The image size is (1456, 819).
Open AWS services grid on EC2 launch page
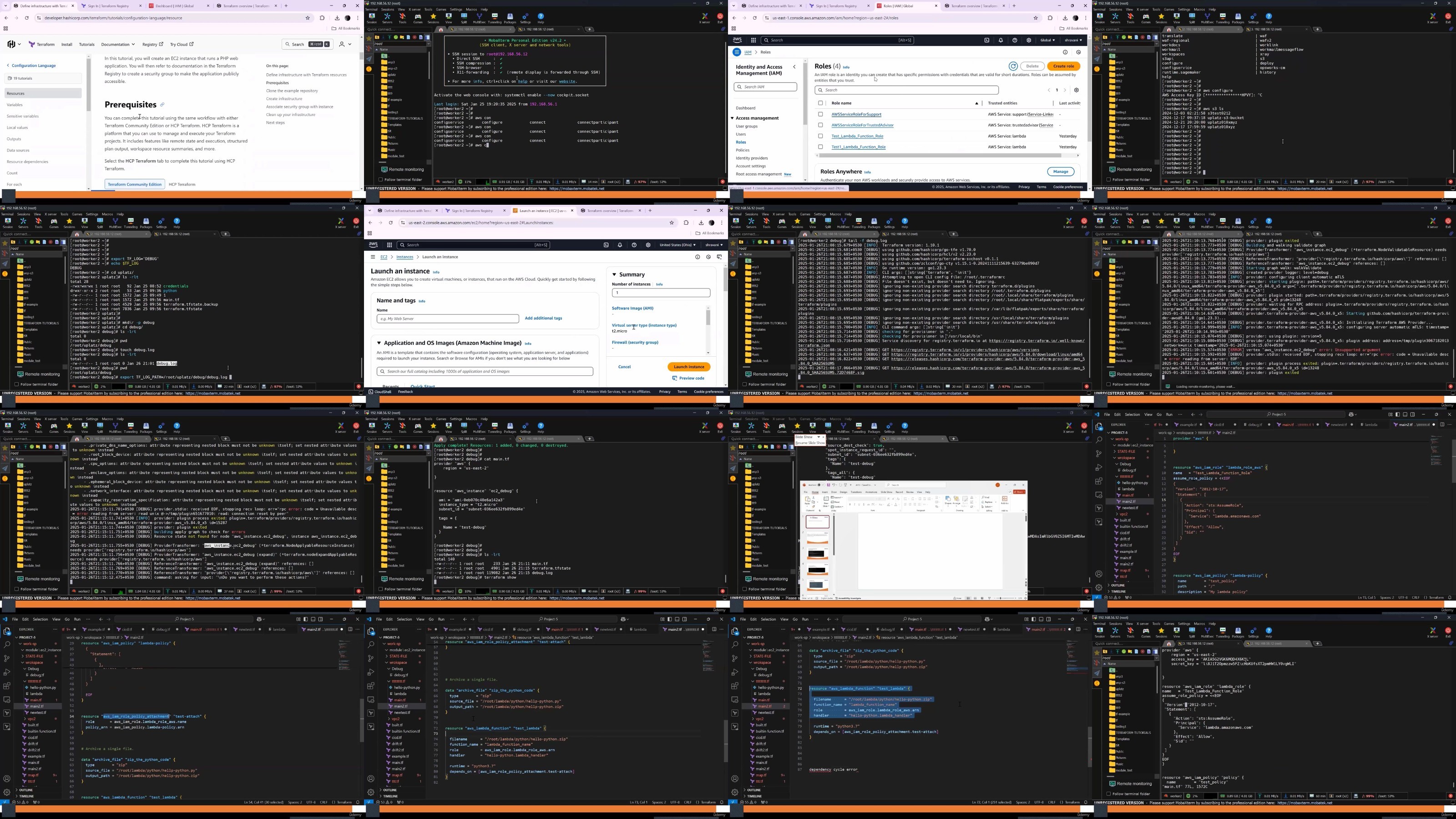(x=389, y=245)
